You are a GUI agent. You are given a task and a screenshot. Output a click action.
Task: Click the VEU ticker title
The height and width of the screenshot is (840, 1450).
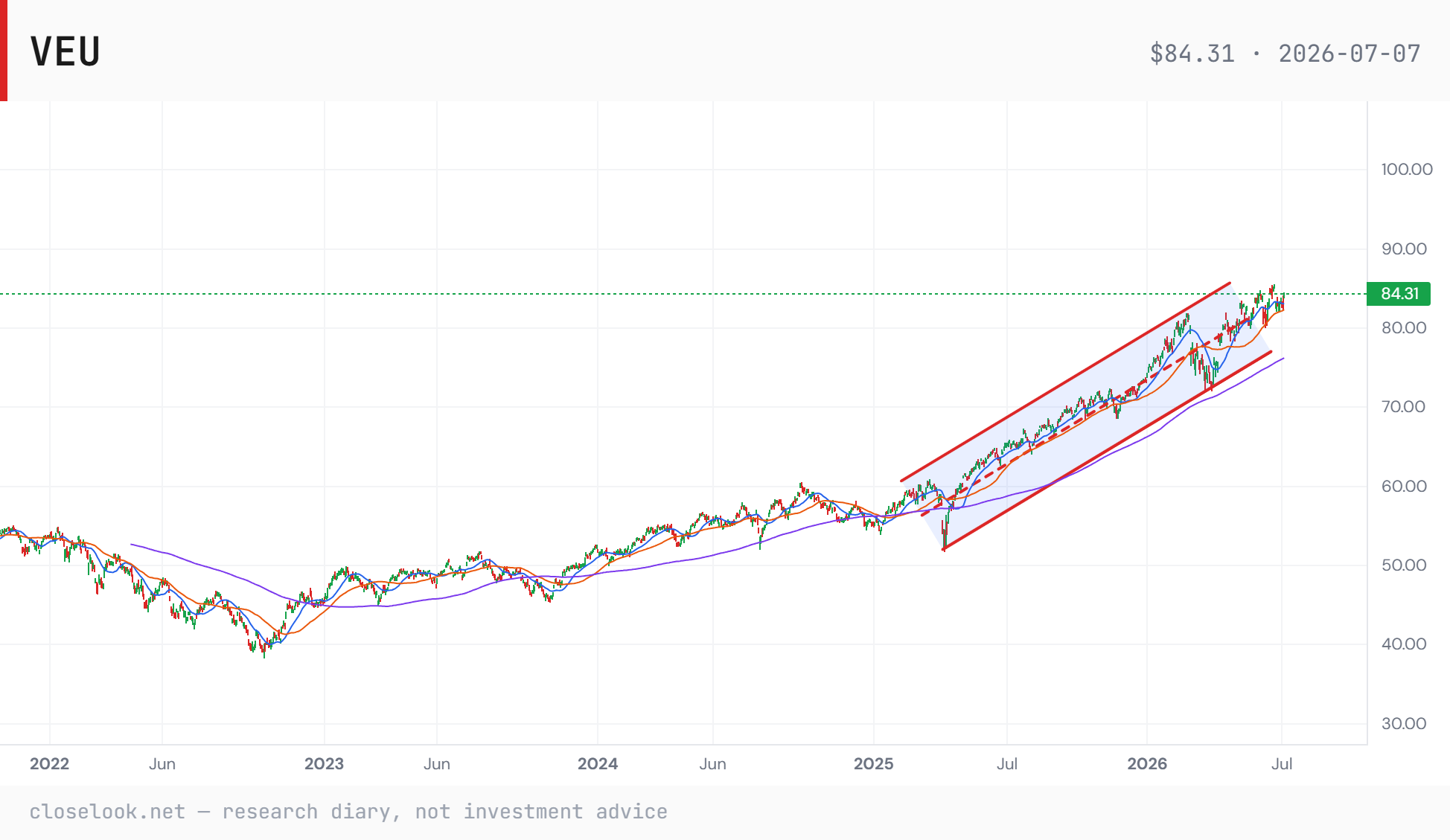coord(66,52)
